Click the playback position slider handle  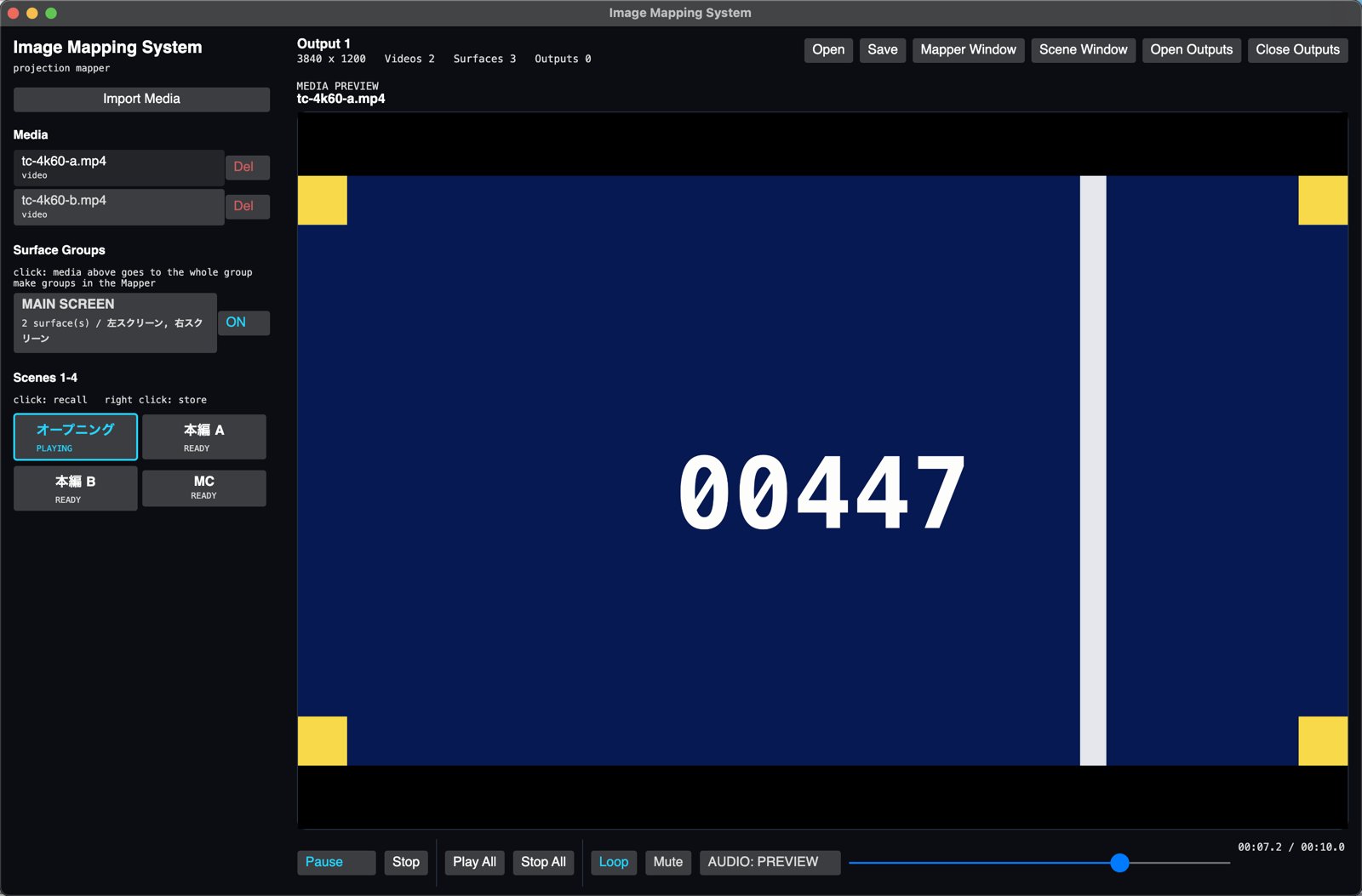click(x=1120, y=864)
